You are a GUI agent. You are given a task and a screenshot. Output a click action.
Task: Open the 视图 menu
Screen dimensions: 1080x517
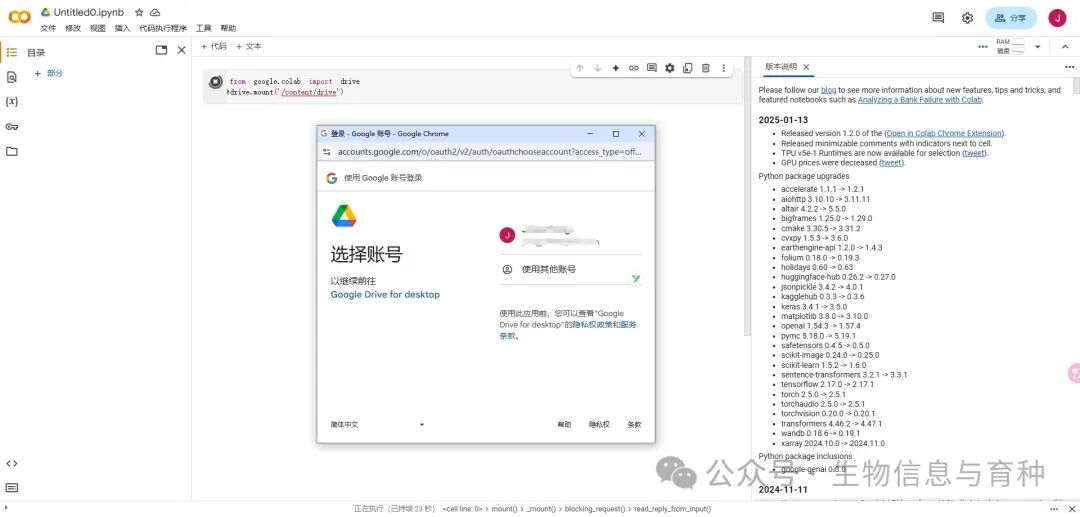(98, 28)
